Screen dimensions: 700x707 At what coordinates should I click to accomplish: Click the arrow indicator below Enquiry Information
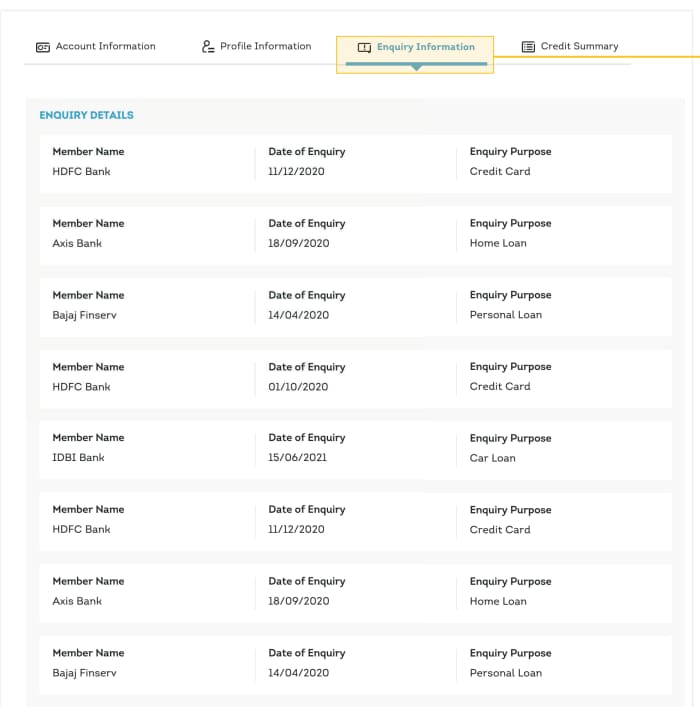point(416,67)
